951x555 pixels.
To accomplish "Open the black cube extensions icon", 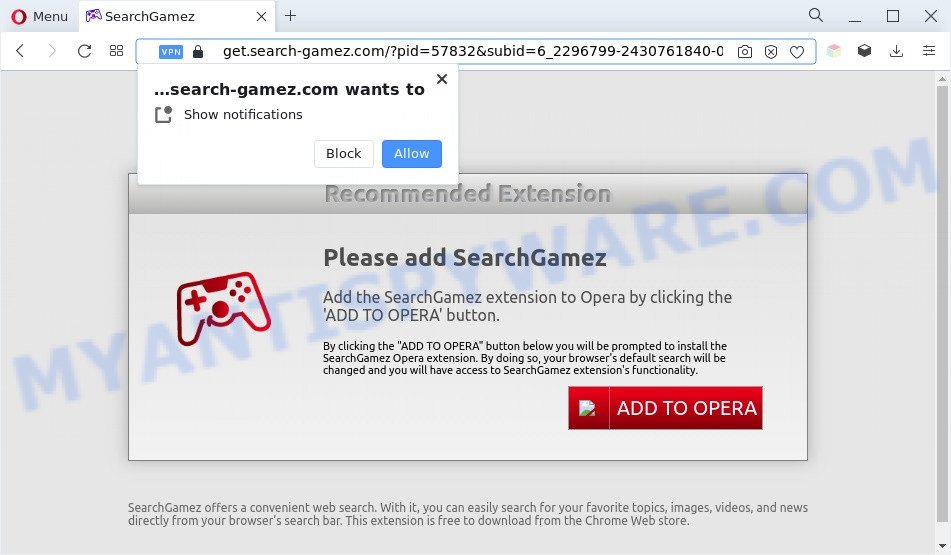I will 864,51.
